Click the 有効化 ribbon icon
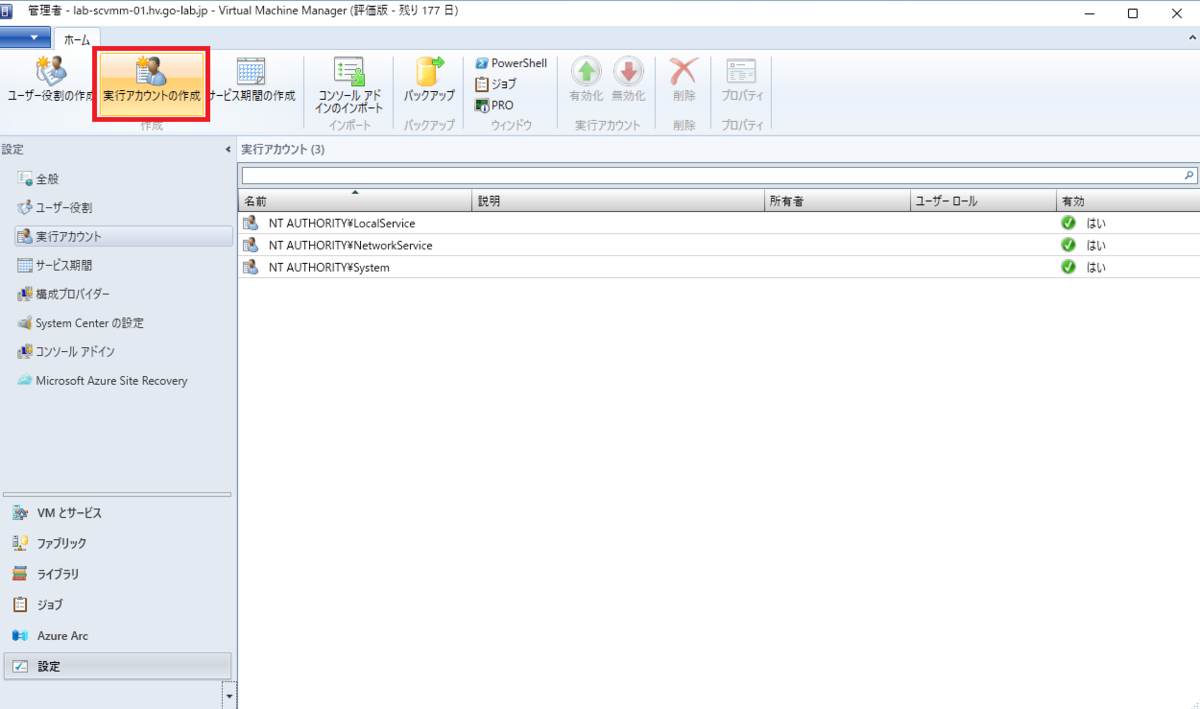The width and height of the screenshot is (1200, 709). (586, 71)
